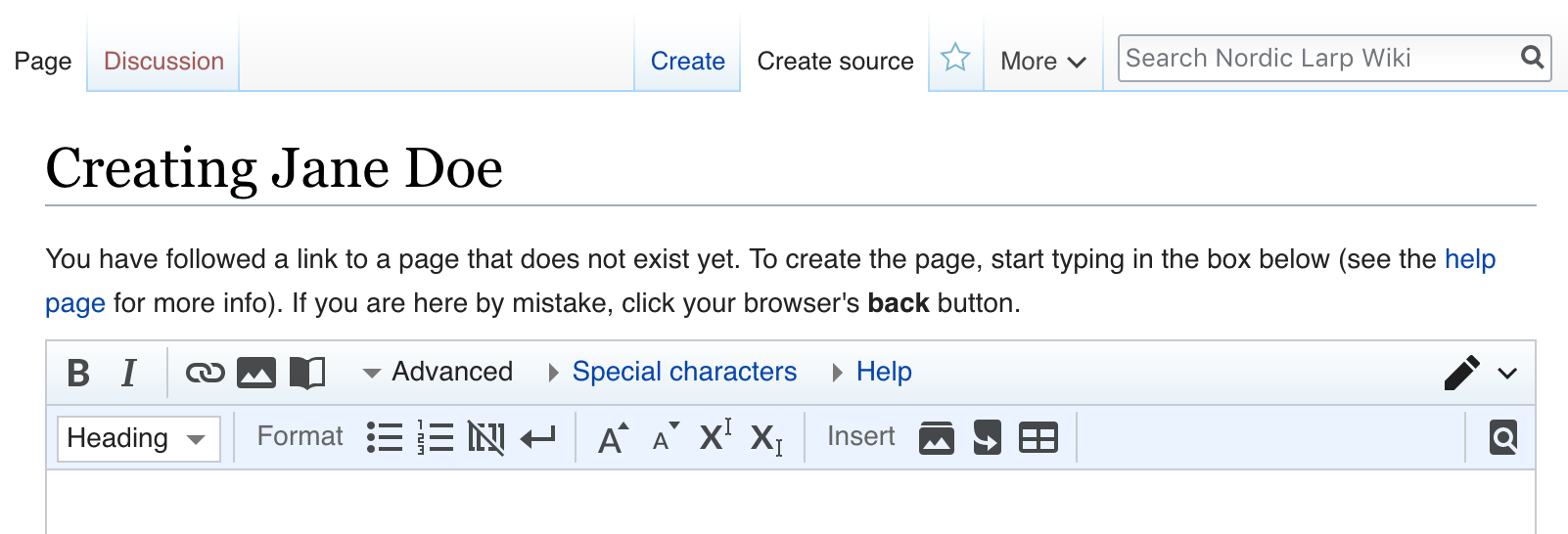This screenshot has height=534, width=1568.
Task: Open the Create source tab
Action: pos(835,61)
